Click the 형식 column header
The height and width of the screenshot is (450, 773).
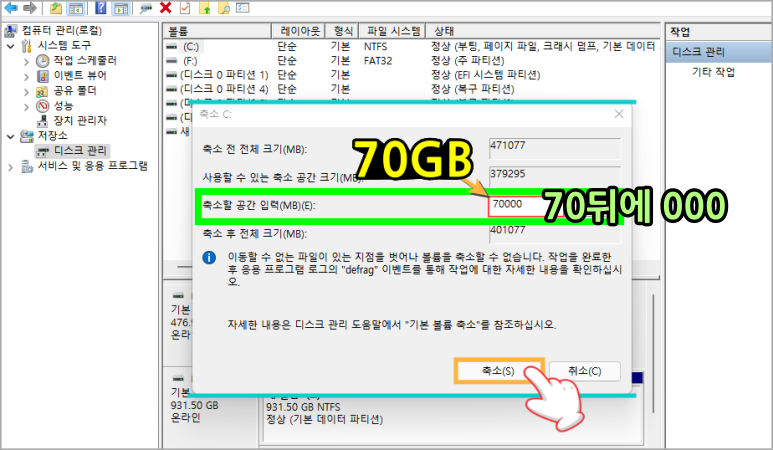coord(342,31)
